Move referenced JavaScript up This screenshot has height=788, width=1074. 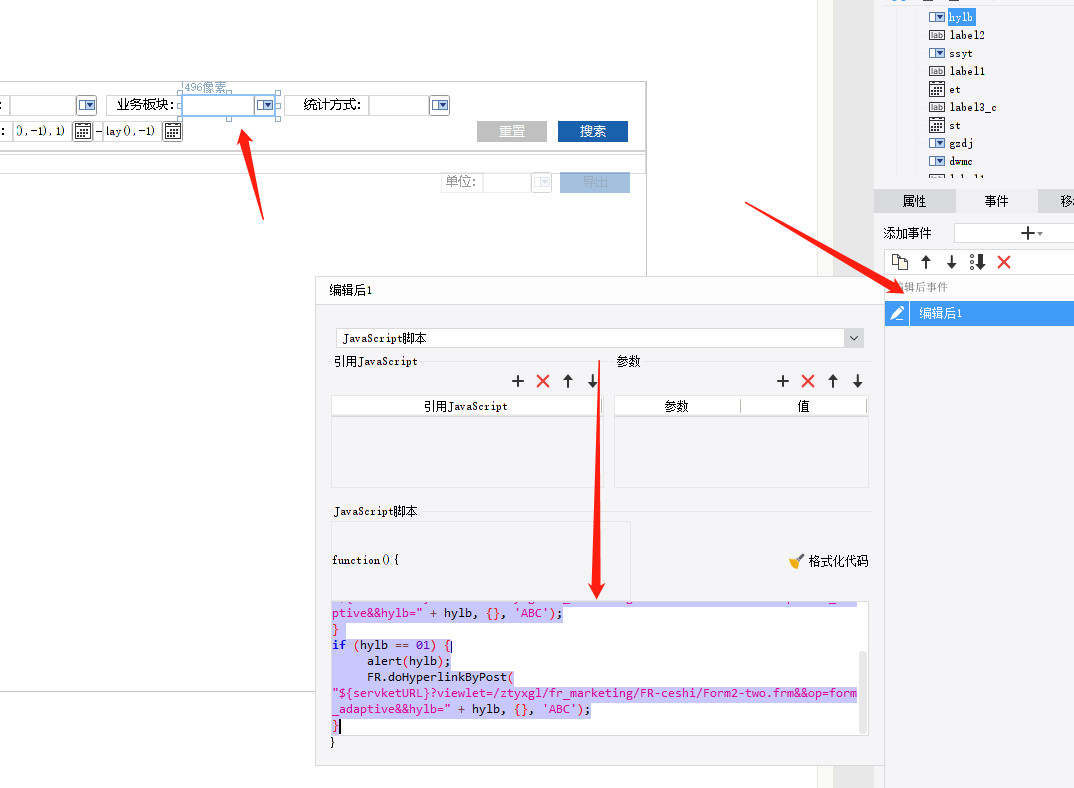(x=568, y=381)
